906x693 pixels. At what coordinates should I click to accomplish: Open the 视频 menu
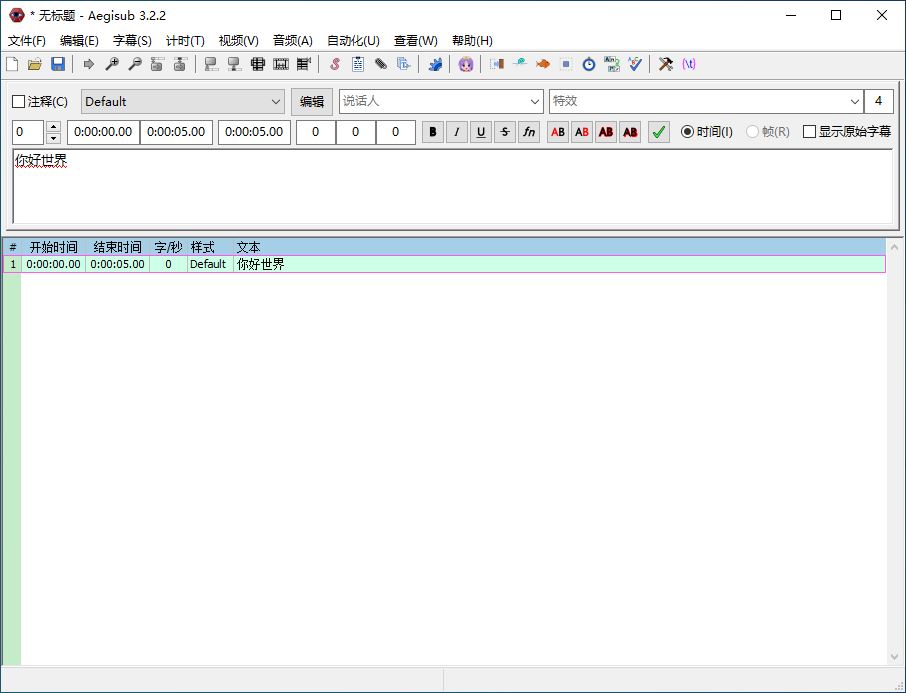[238, 41]
